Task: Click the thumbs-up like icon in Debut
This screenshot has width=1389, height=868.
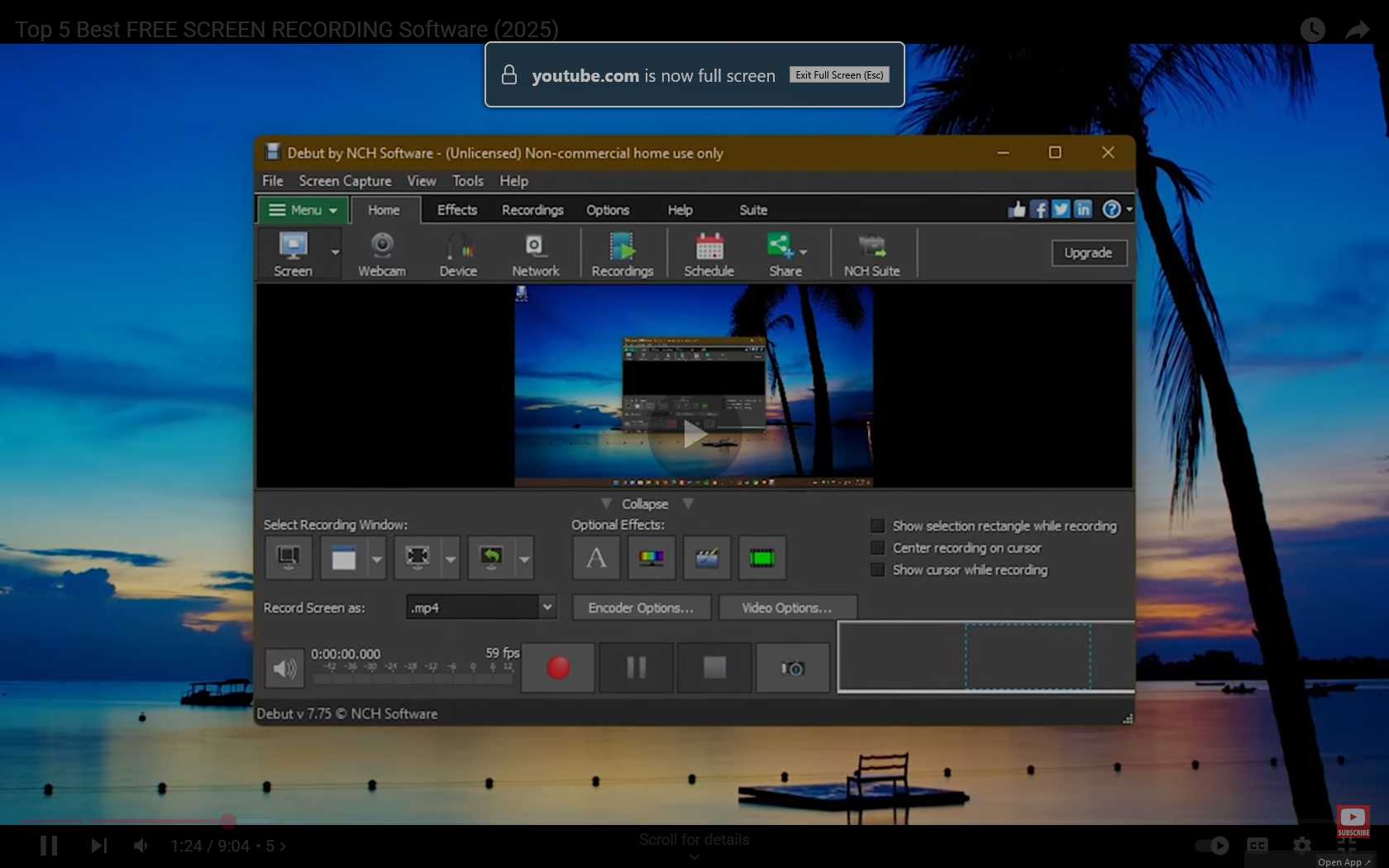Action: (1017, 209)
